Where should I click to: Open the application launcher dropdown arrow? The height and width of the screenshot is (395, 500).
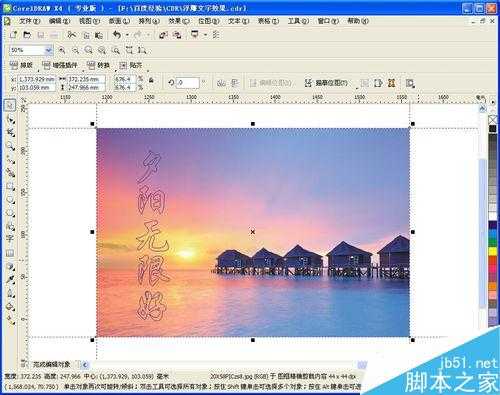205,35
